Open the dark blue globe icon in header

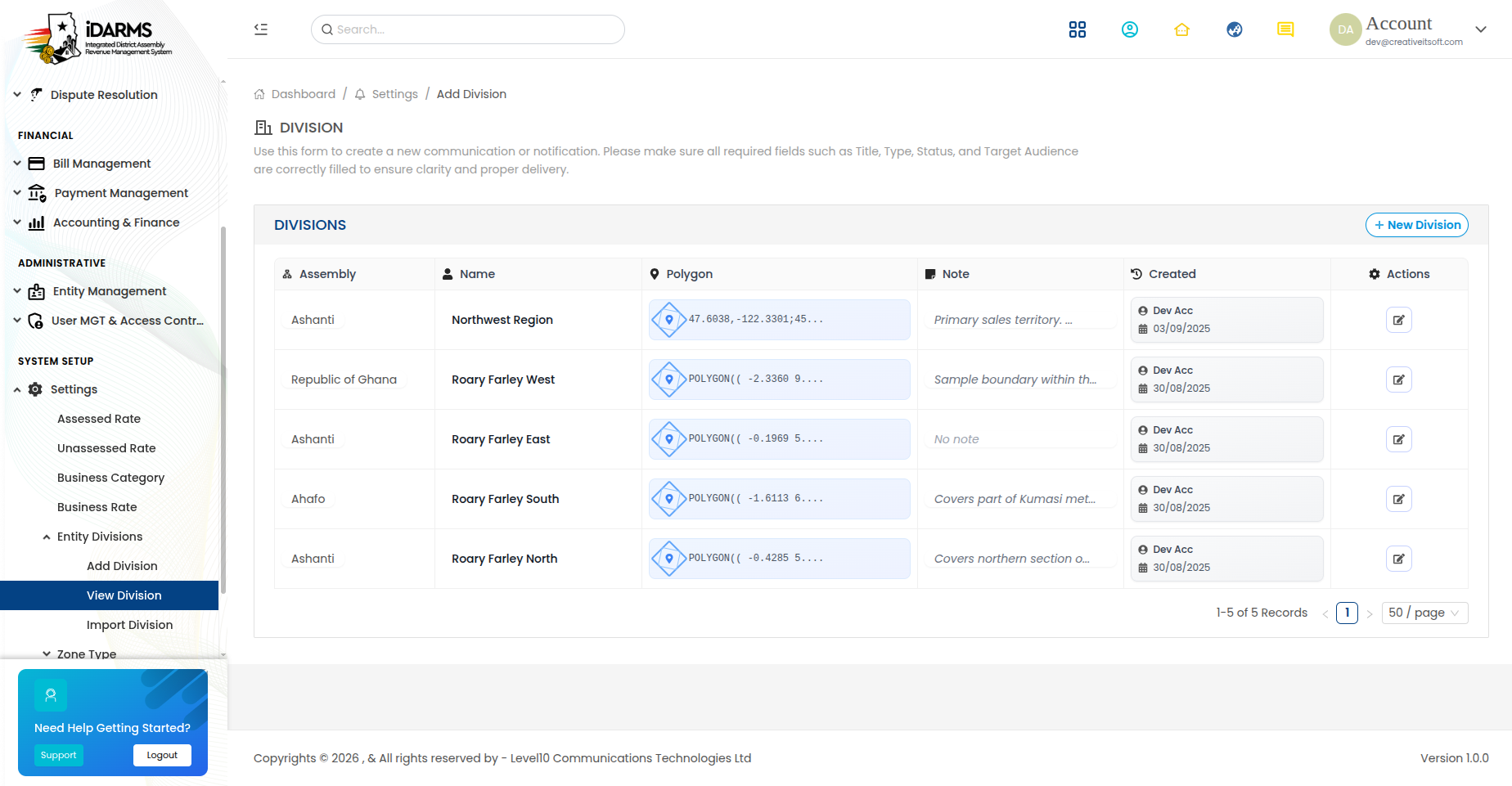pyautogui.click(x=1235, y=29)
